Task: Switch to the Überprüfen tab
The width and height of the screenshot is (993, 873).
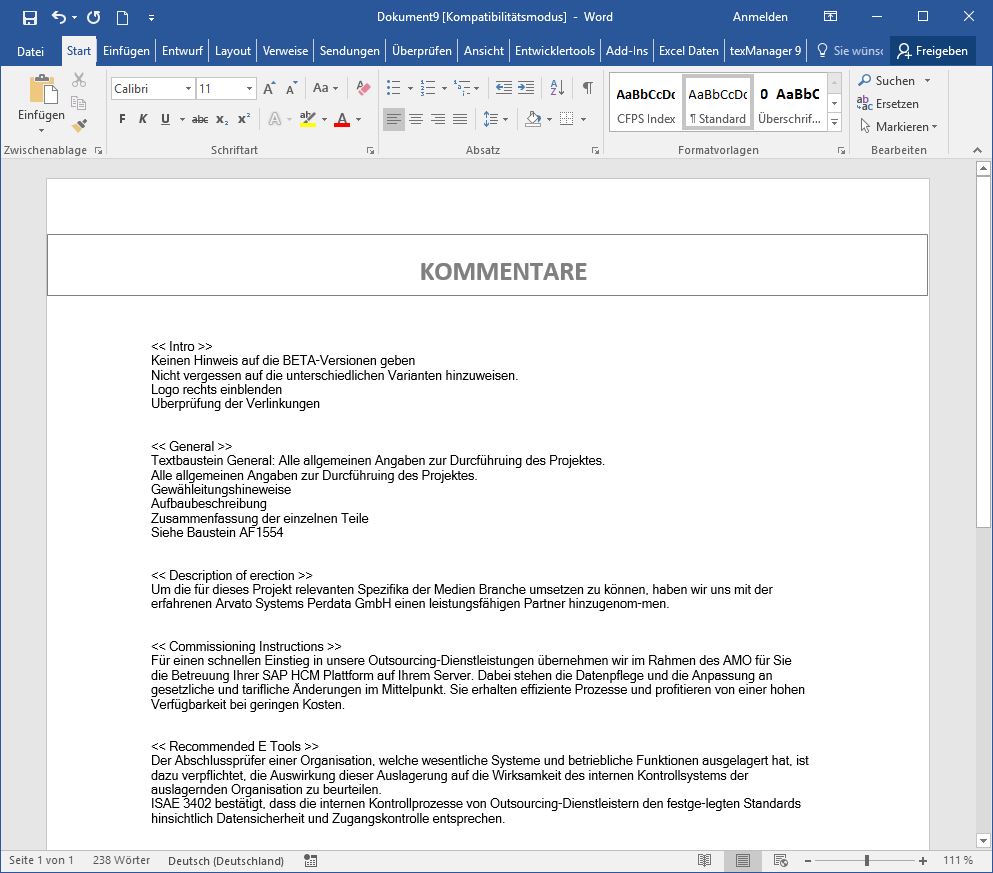Action: pyautogui.click(x=422, y=51)
